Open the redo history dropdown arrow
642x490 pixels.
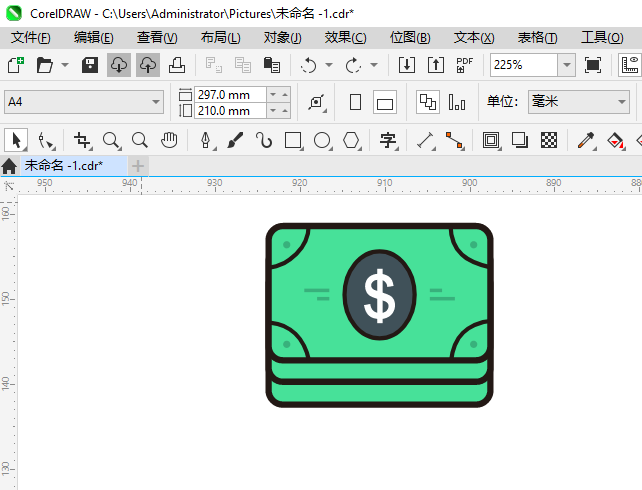click(374, 65)
